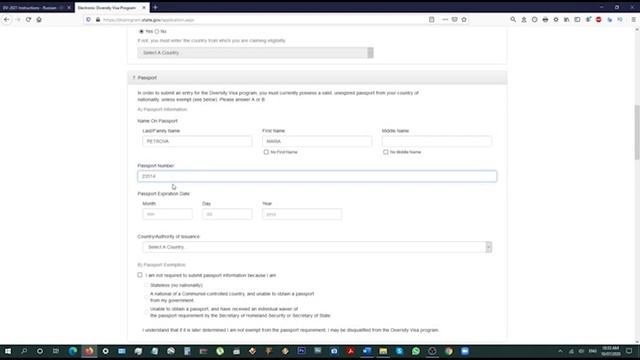Click the expiration Year field
This screenshot has width=640, height=360.
click(x=302, y=214)
